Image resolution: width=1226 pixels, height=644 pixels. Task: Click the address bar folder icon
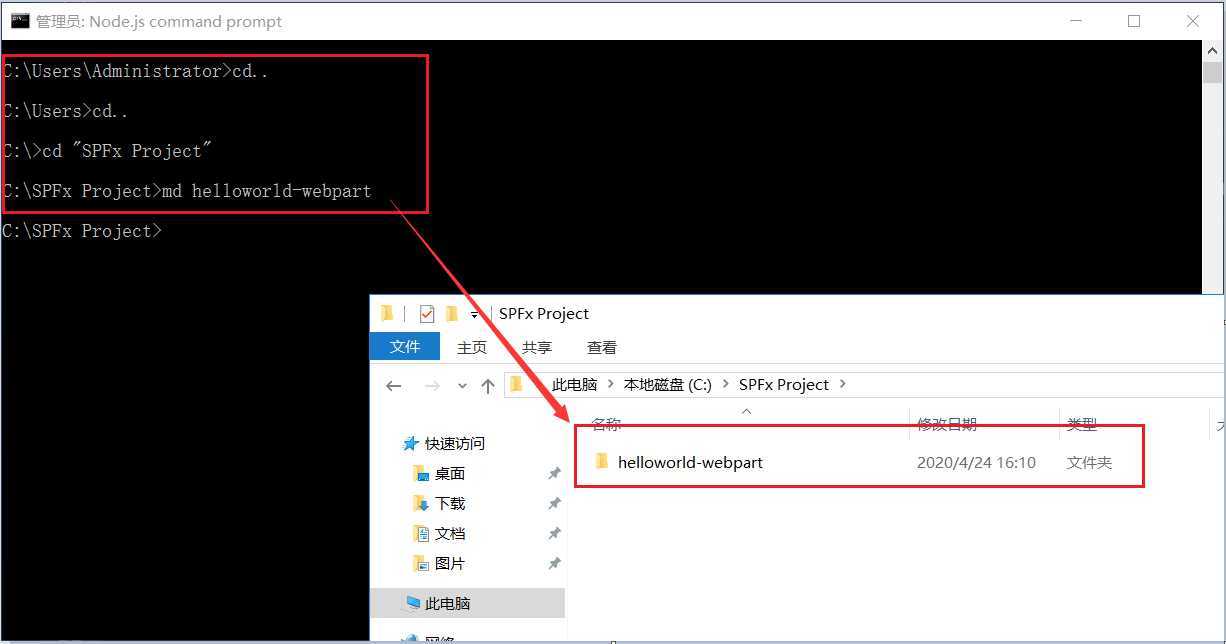[x=516, y=384]
